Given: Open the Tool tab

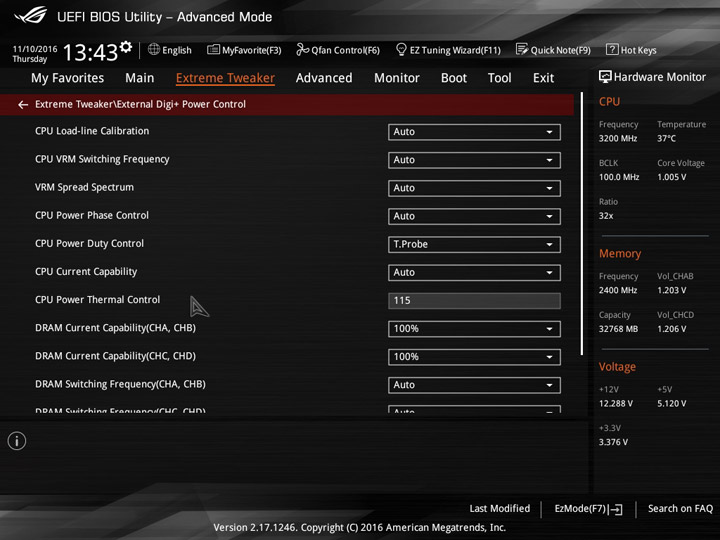Looking at the screenshot, I should [x=500, y=78].
